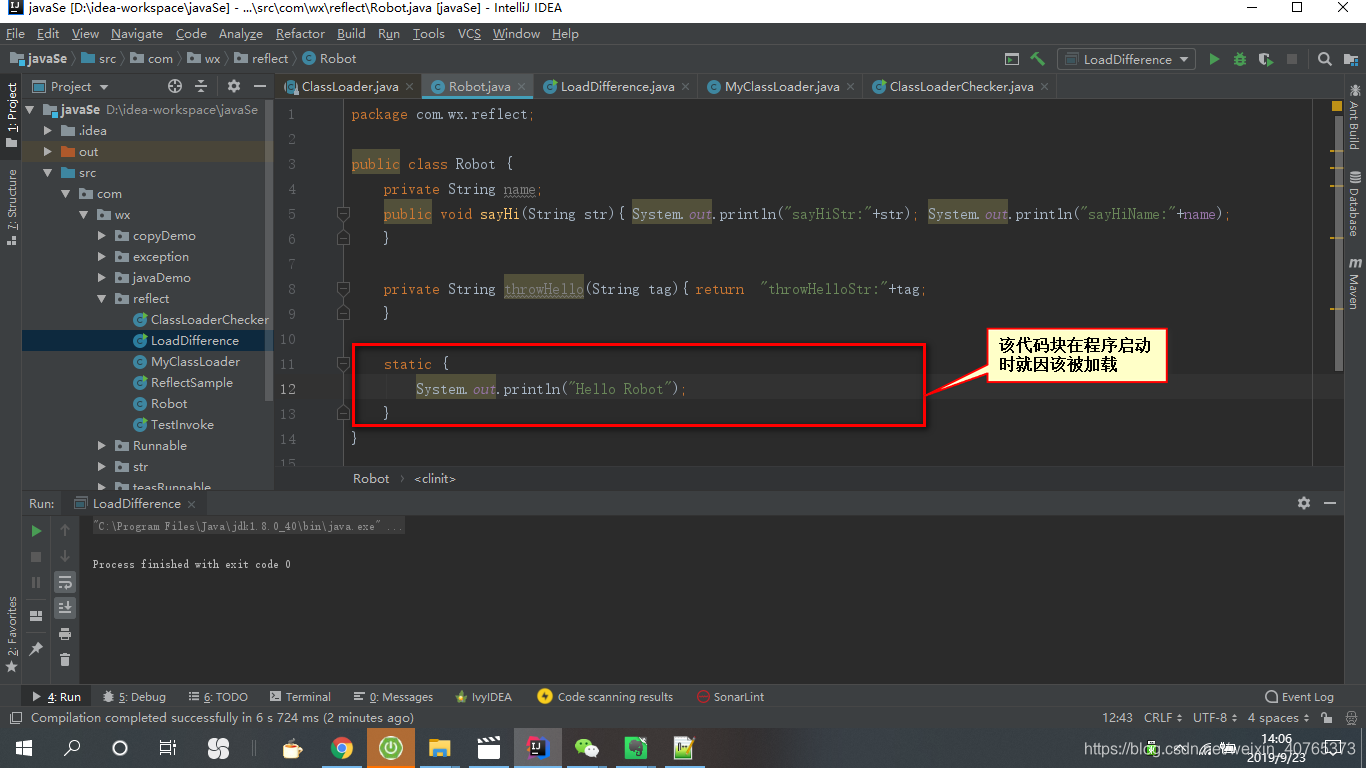The image size is (1366, 768).
Task: Open Search Everywhere magnifier icon
Action: coord(1325,59)
